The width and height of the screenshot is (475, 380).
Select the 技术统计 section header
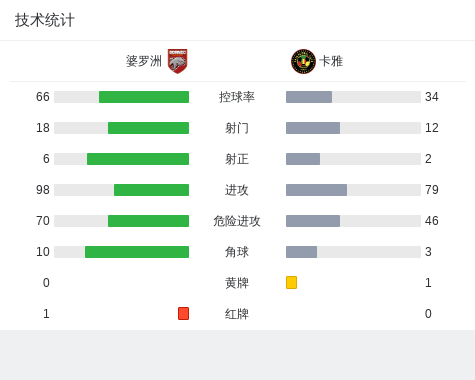pyautogui.click(x=45, y=20)
